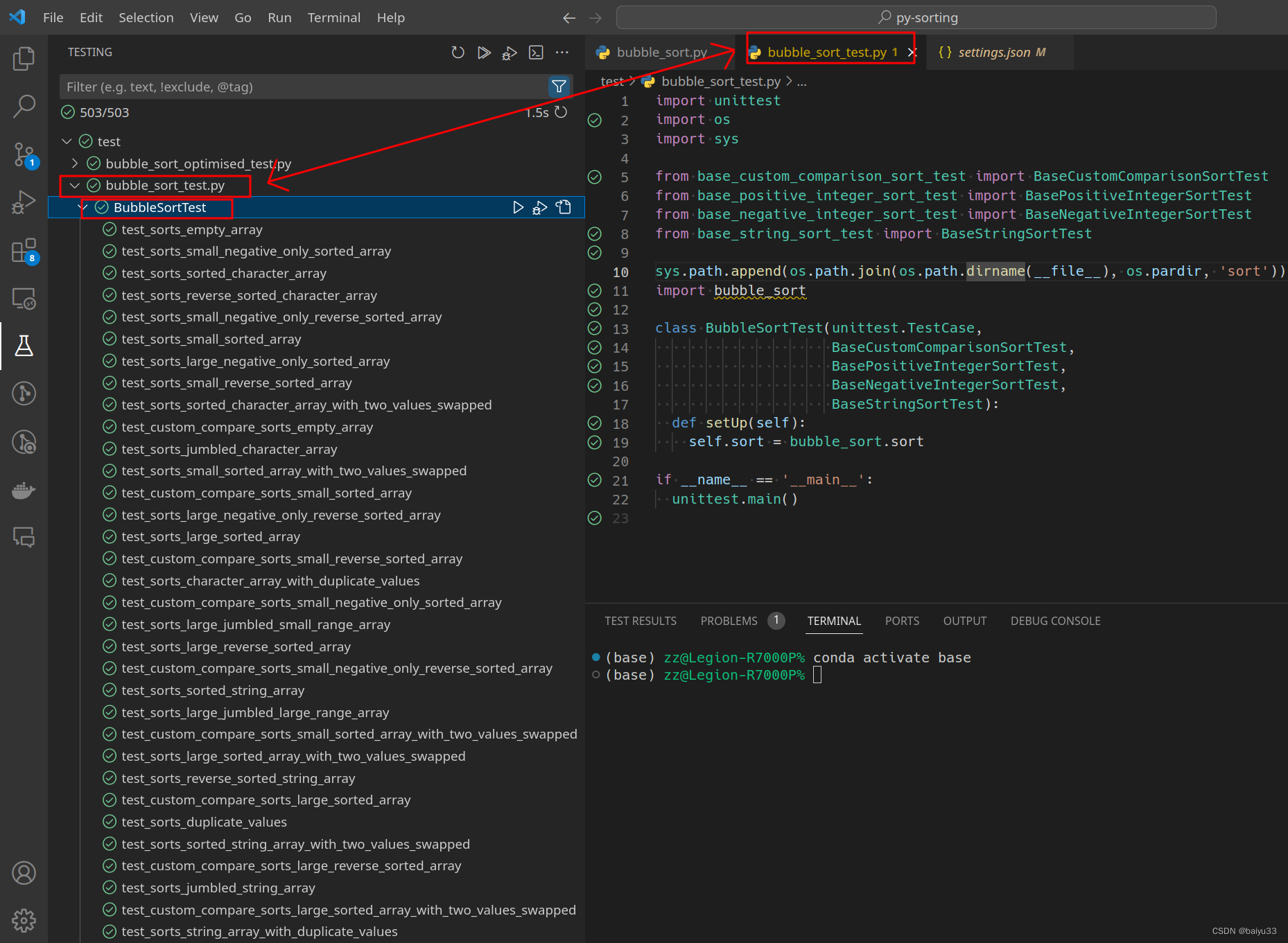Viewport: 1288px width, 943px height.
Task: Open the Run menu
Action: coord(279,18)
